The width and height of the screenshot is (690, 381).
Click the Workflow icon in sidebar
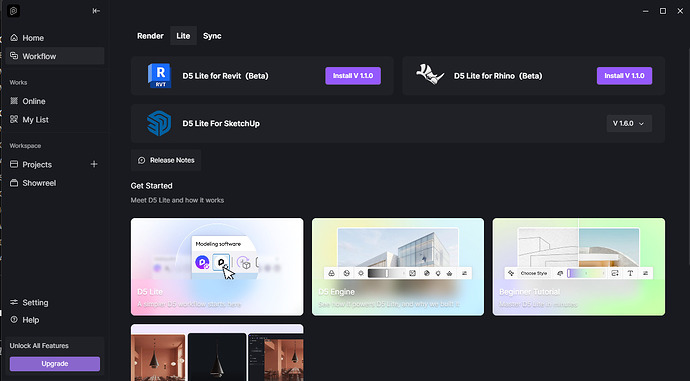(14, 56)
